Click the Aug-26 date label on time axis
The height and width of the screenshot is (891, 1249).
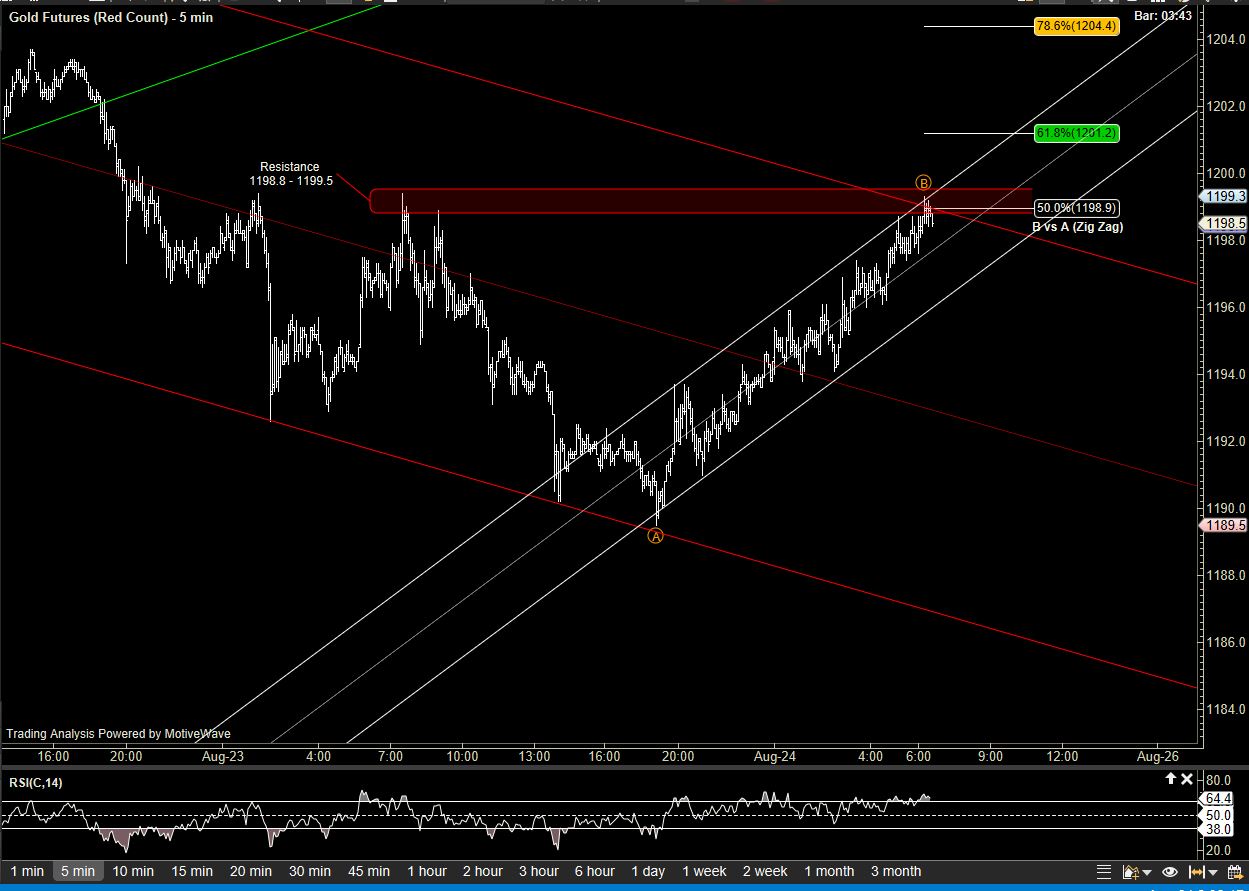1157,756
